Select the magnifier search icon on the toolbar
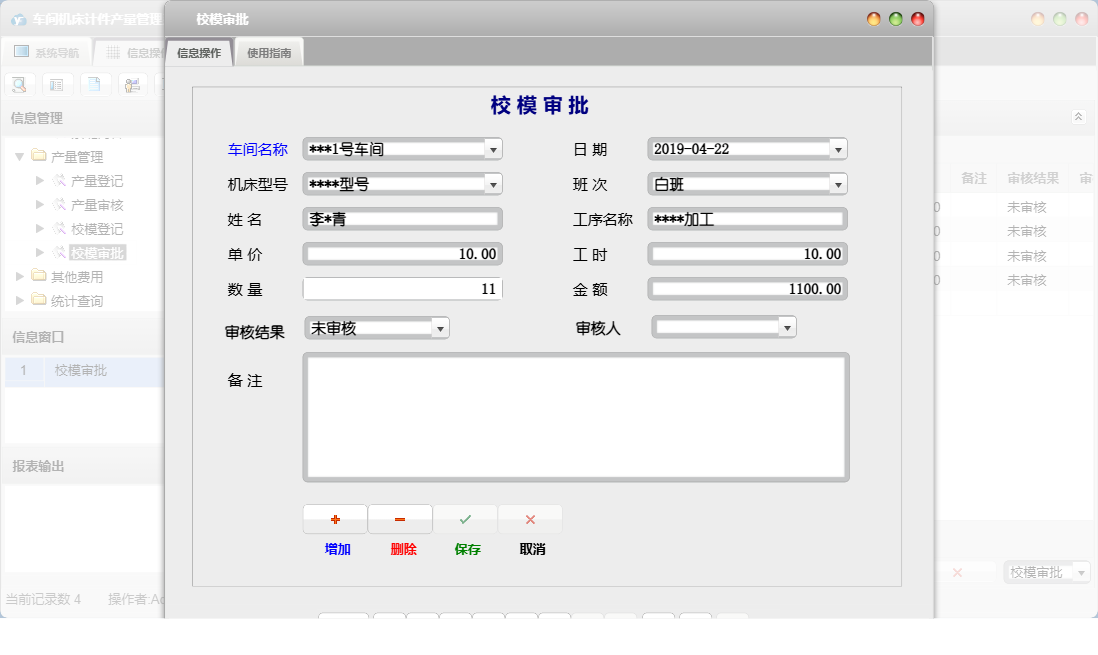 pyautogui.click(x=19, y=84)
